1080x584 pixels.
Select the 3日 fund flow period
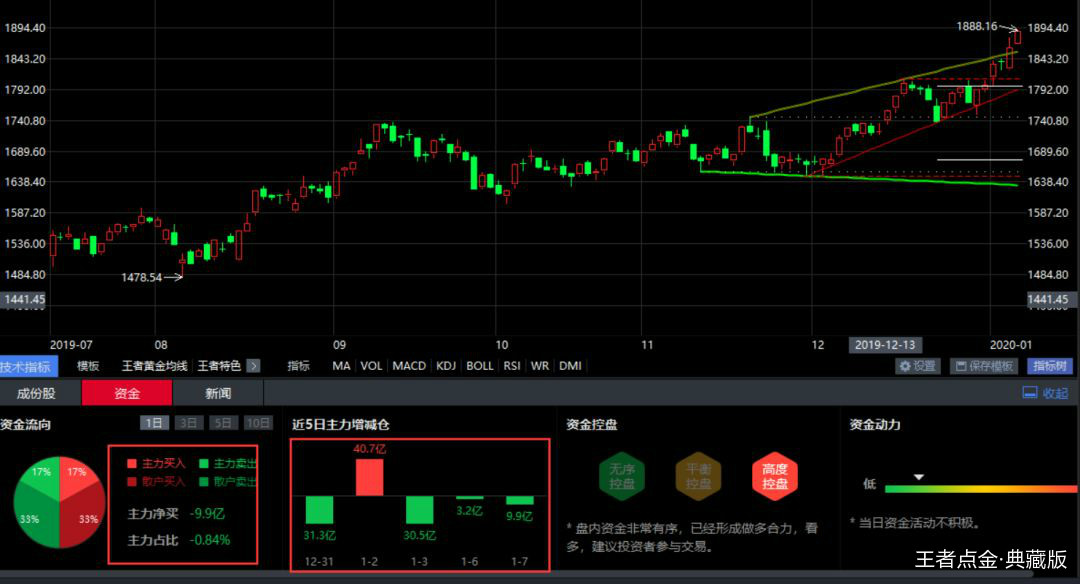[x=189, y=423]
